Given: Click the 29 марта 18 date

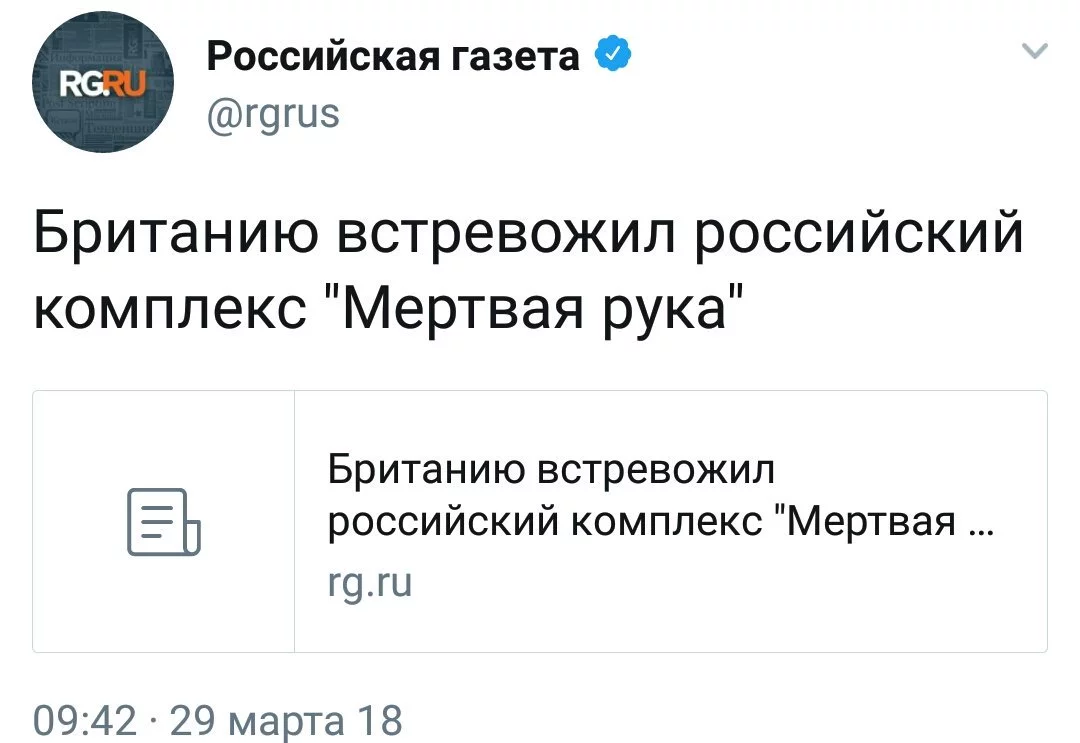Looking at the screenshot, I should tap(286, 721).
